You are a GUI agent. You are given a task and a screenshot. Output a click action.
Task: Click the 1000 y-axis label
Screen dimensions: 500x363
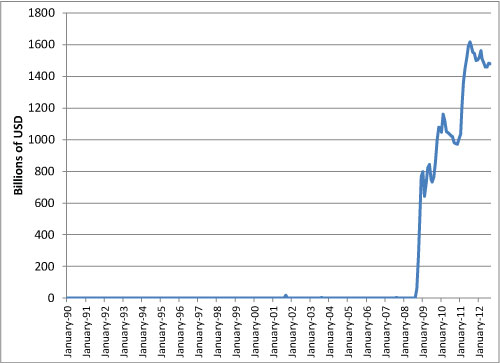click(41, 140)
